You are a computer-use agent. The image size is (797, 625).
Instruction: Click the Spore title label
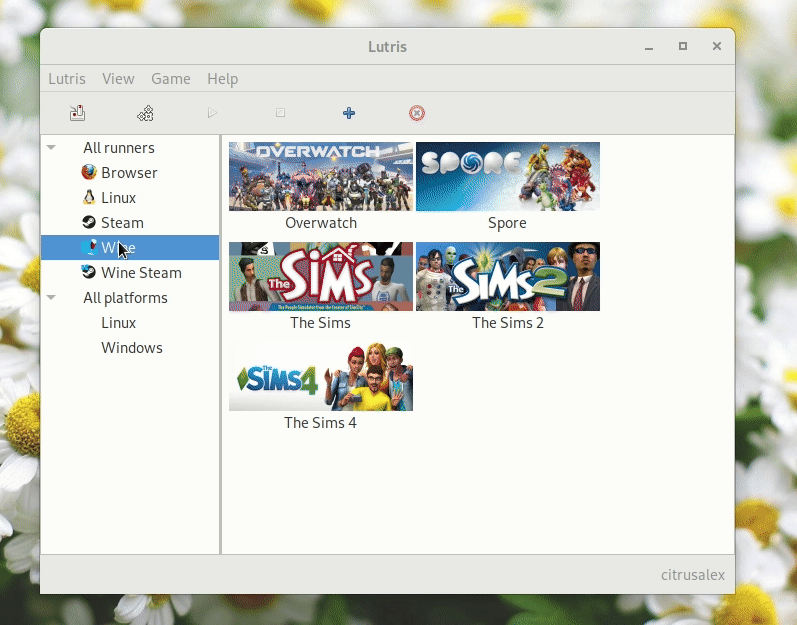[507, 223]
